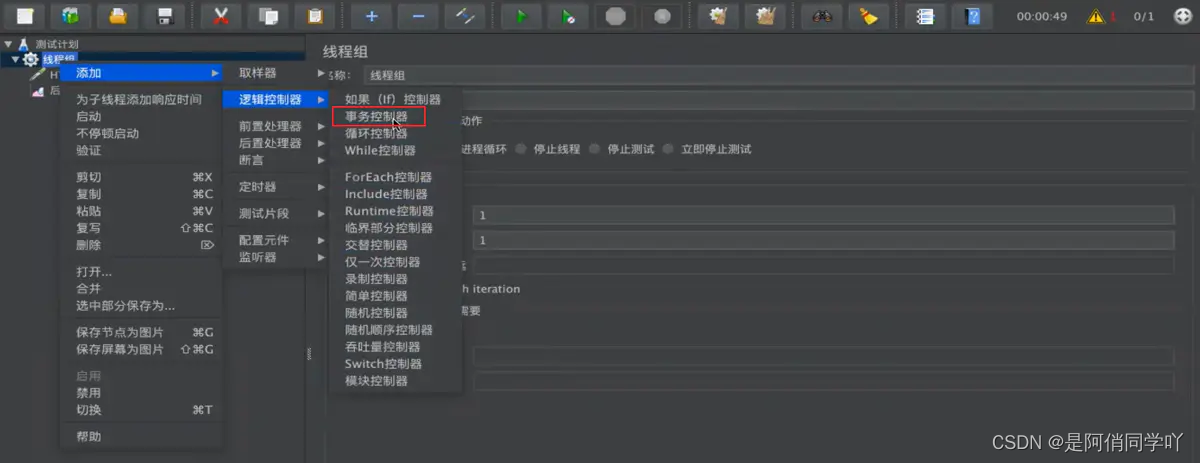Screen dimensions: 1200x463
Task: Select the 立即停止测试 radio option
Action: pos(709,149)
